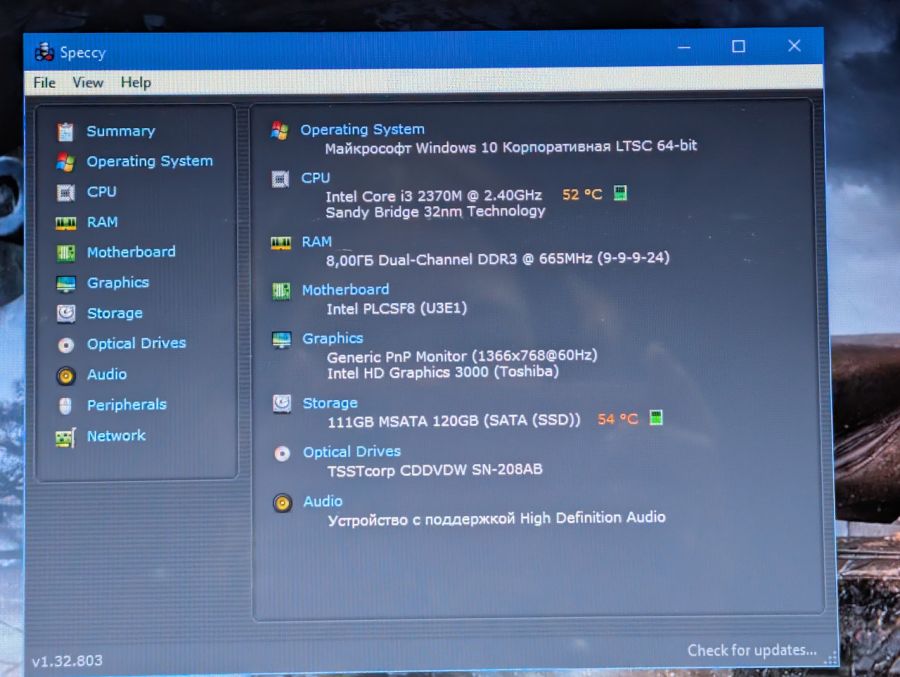Click the 8,00ГБ Dual-Channel DDR3 text

pyautogui.click(x=498, y=259)
